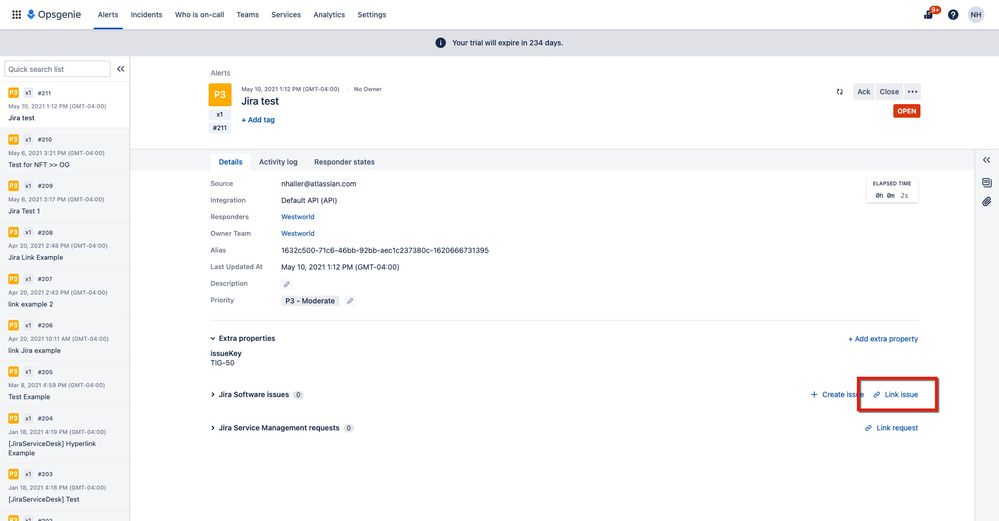The height and width of the screenshot is (521, 999).
Task: Edit the Description with pencil icon
Action: 287,284
